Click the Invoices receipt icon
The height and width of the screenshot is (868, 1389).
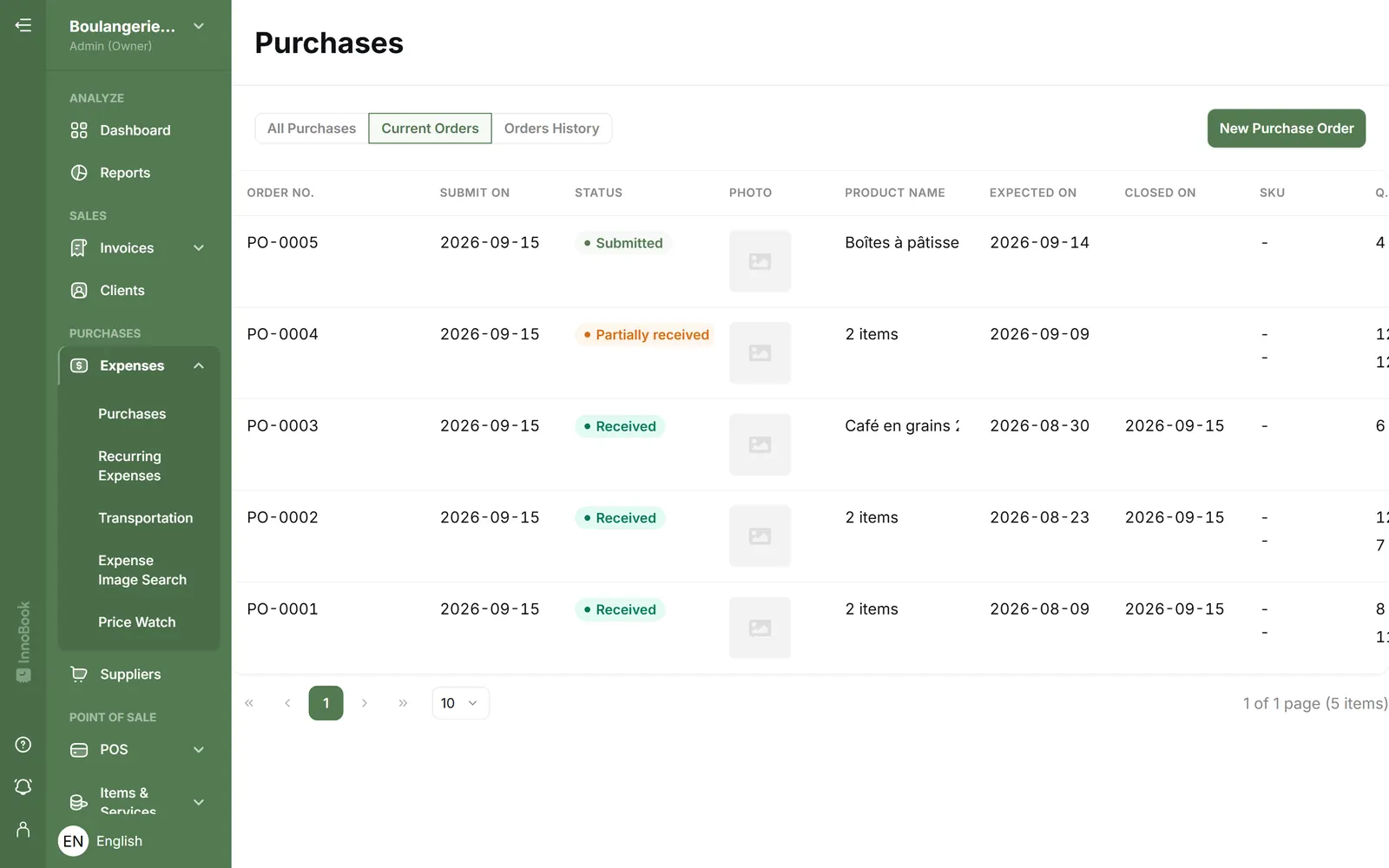click(79, 248)
